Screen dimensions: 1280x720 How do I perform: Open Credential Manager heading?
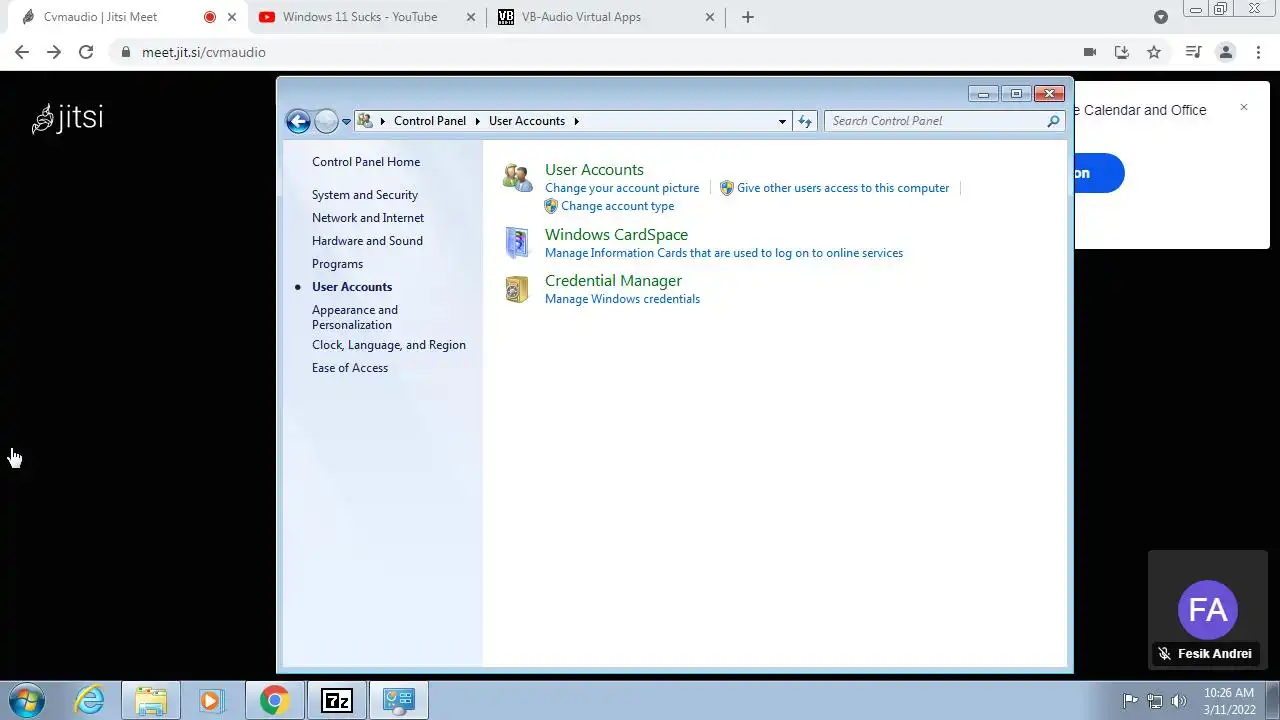(613, 281)
